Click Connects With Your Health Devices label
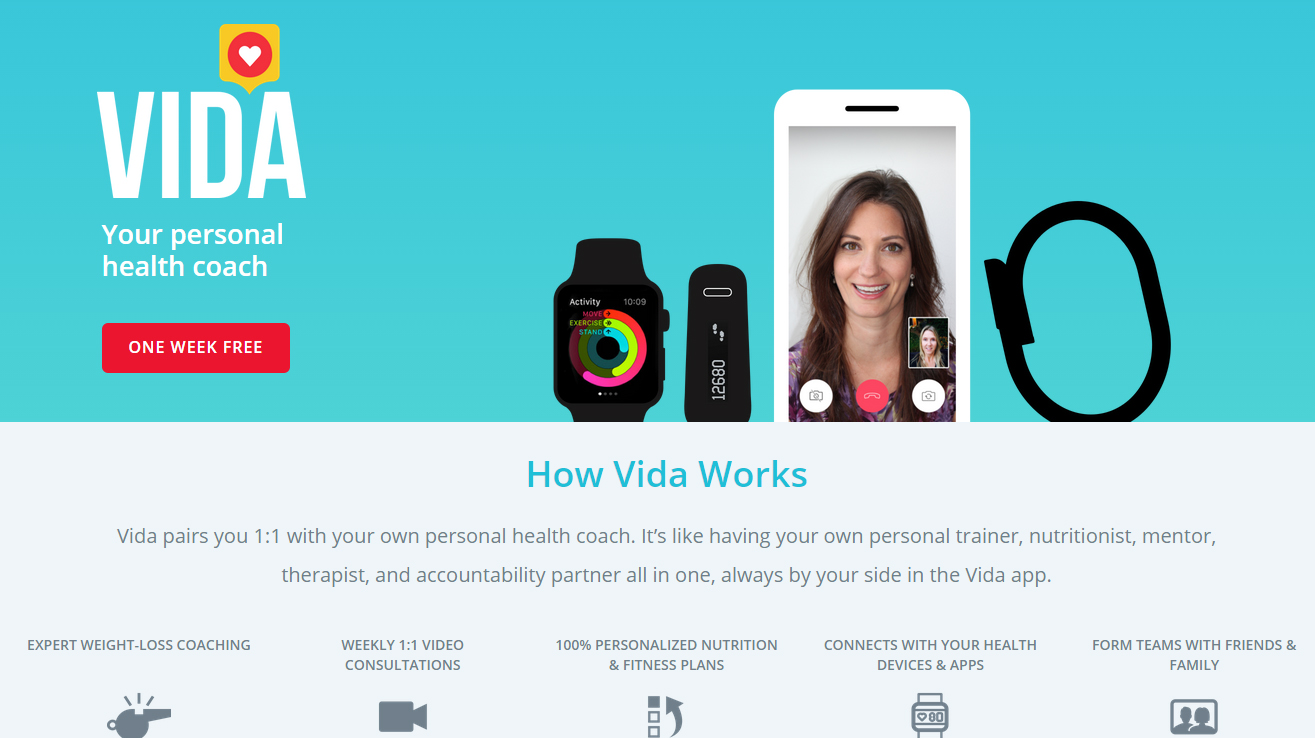The width and height of the screenshot is (1315, 738). click(930, 655)
